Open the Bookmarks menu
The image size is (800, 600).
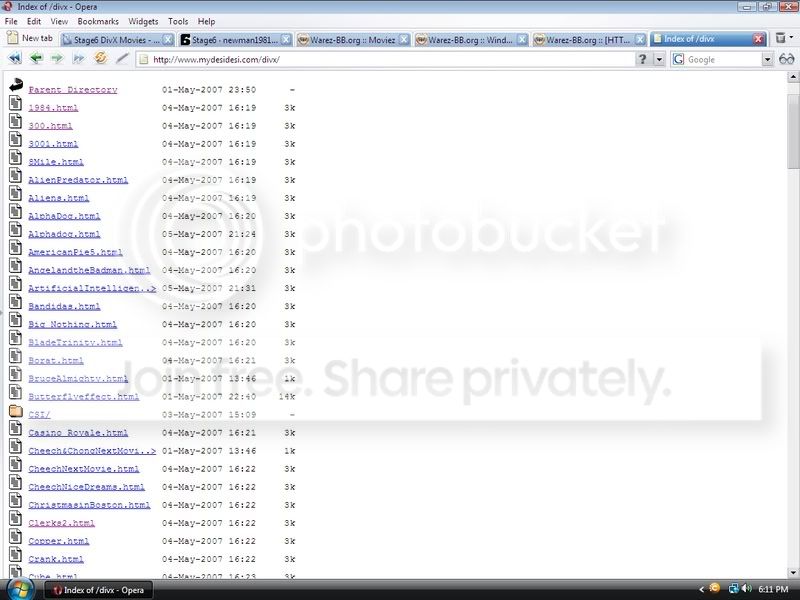point(98,21)
